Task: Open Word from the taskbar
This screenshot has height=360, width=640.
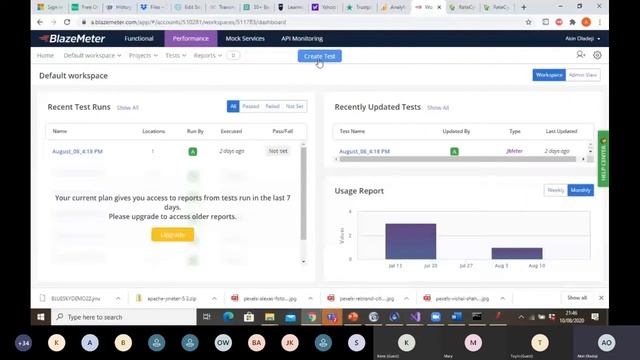Action: coord(456,317)
